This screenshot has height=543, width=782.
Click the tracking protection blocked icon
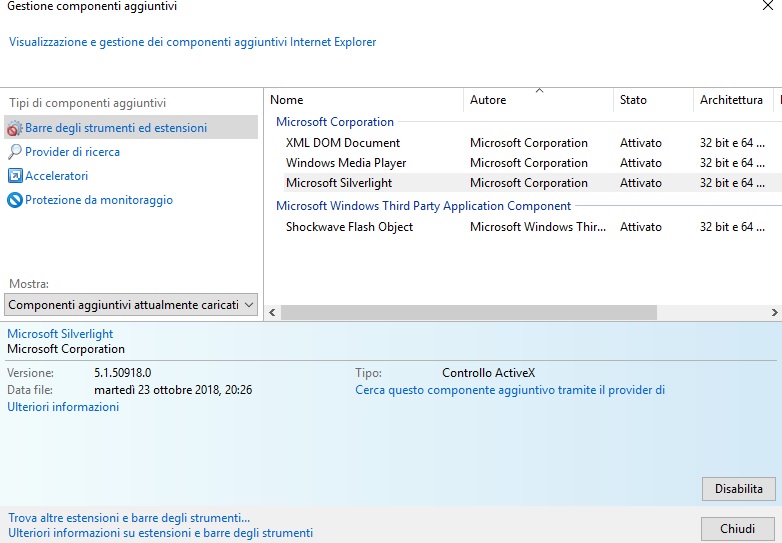pyautogui.click(x=15, y=200)
